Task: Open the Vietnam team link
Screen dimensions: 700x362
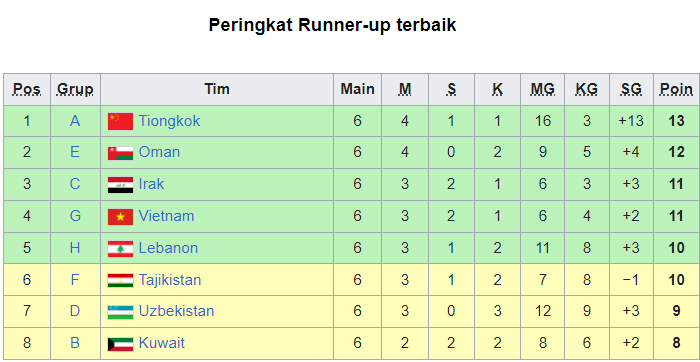Action: 167,216
